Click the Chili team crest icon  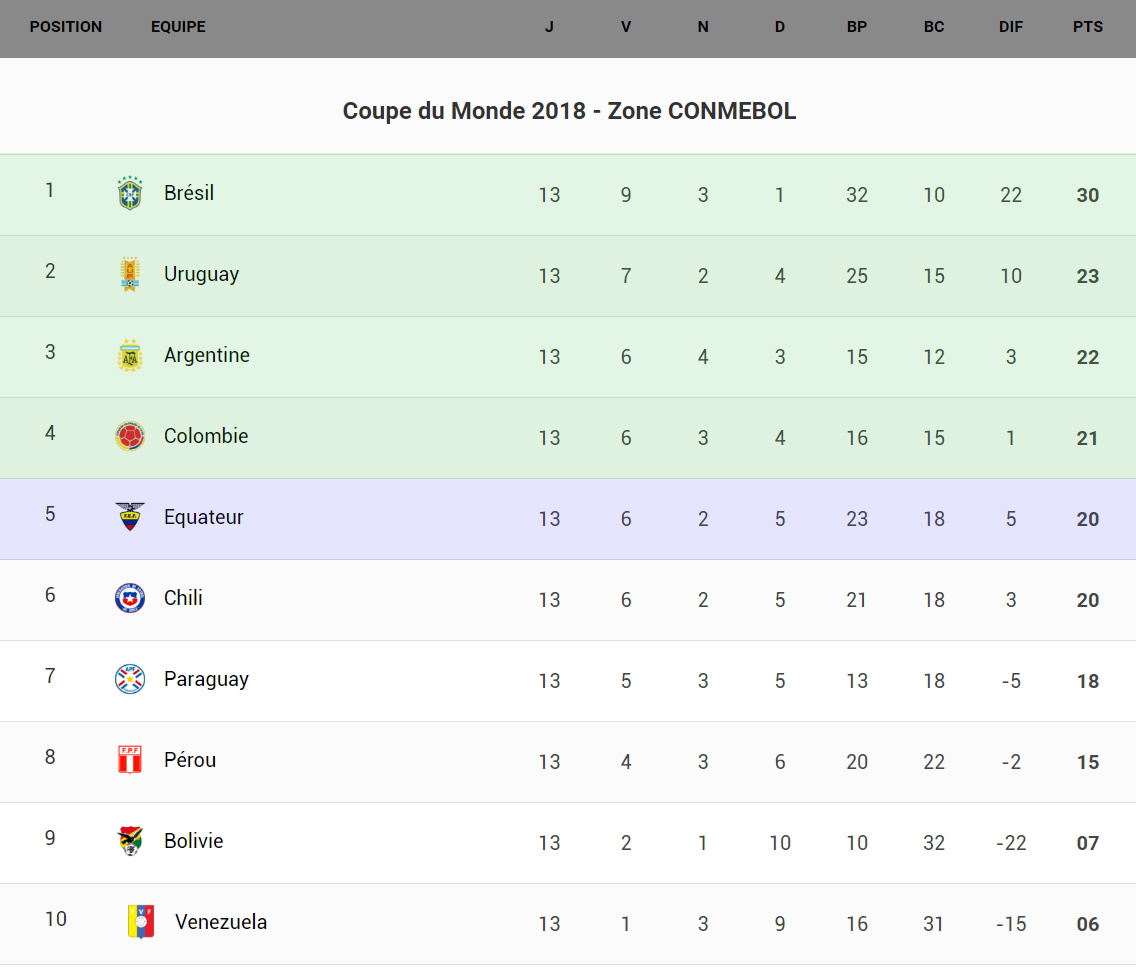(130, 598)
